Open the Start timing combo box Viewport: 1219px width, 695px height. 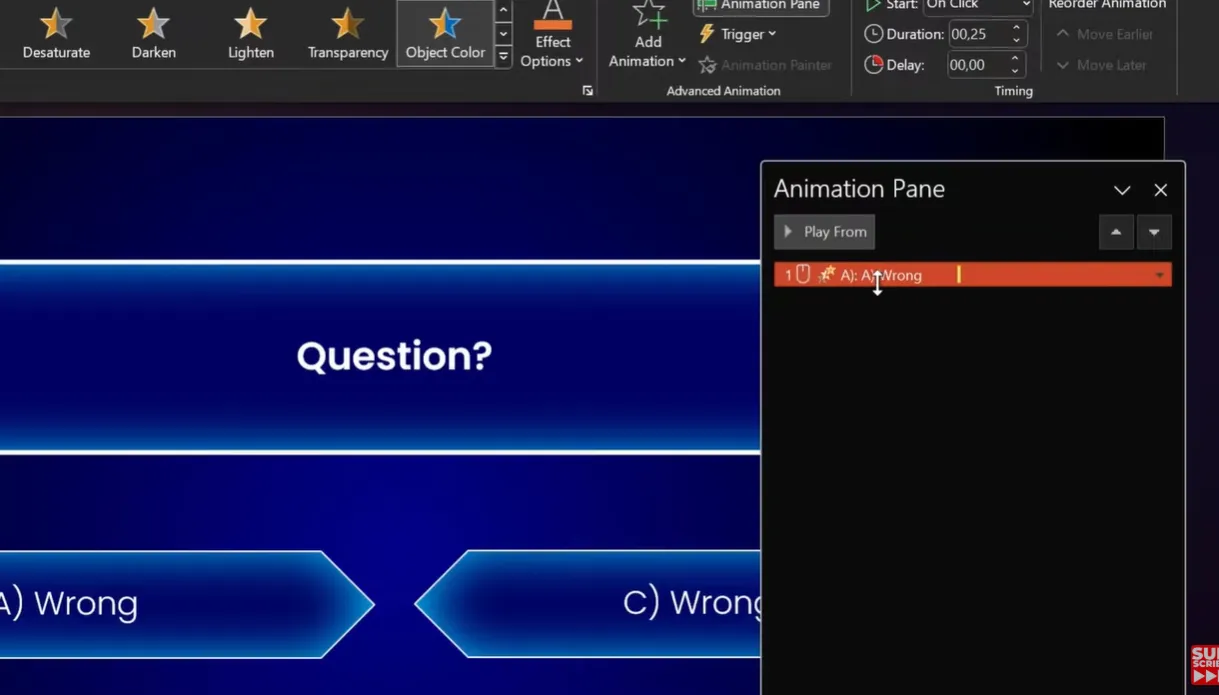pyautogui.click(x=977, y=6)
